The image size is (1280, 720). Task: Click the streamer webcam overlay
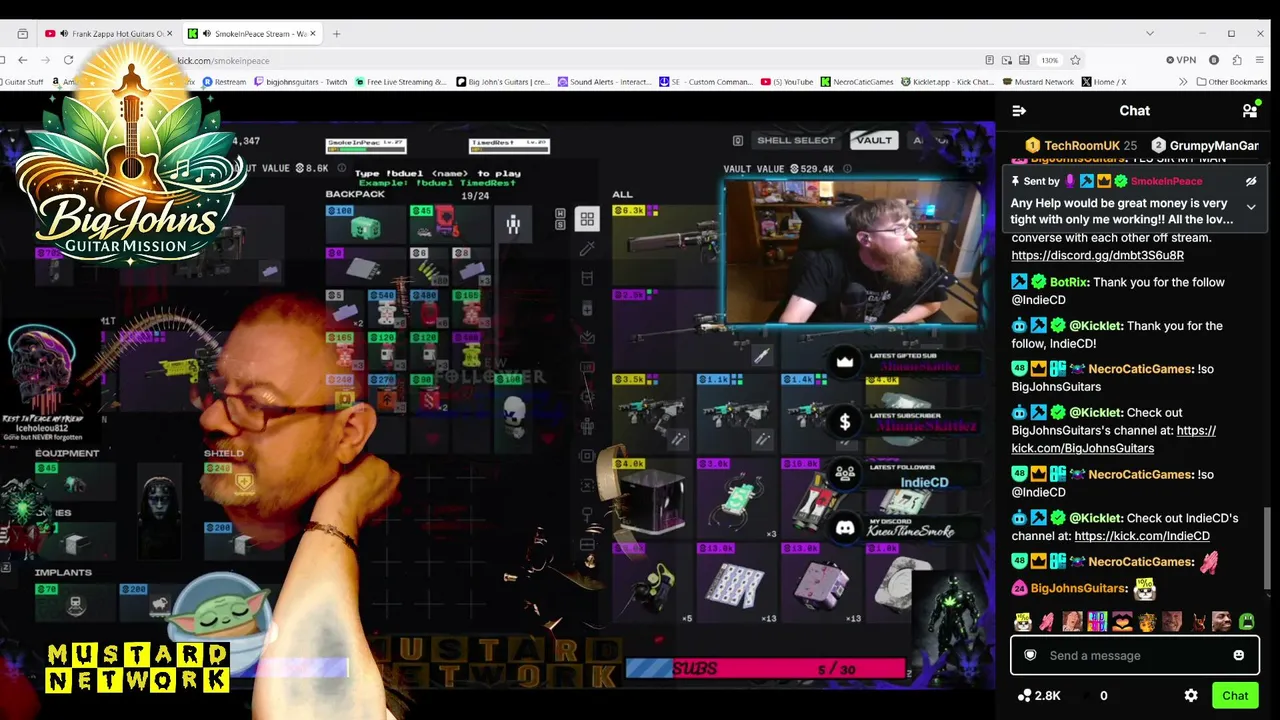(853, 252)
